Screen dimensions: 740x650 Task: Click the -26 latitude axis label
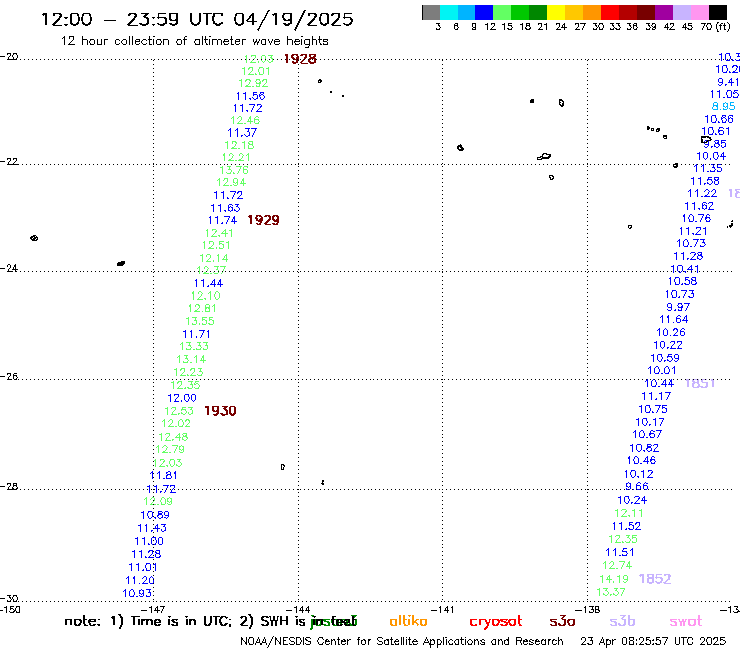tap(9, 377)
